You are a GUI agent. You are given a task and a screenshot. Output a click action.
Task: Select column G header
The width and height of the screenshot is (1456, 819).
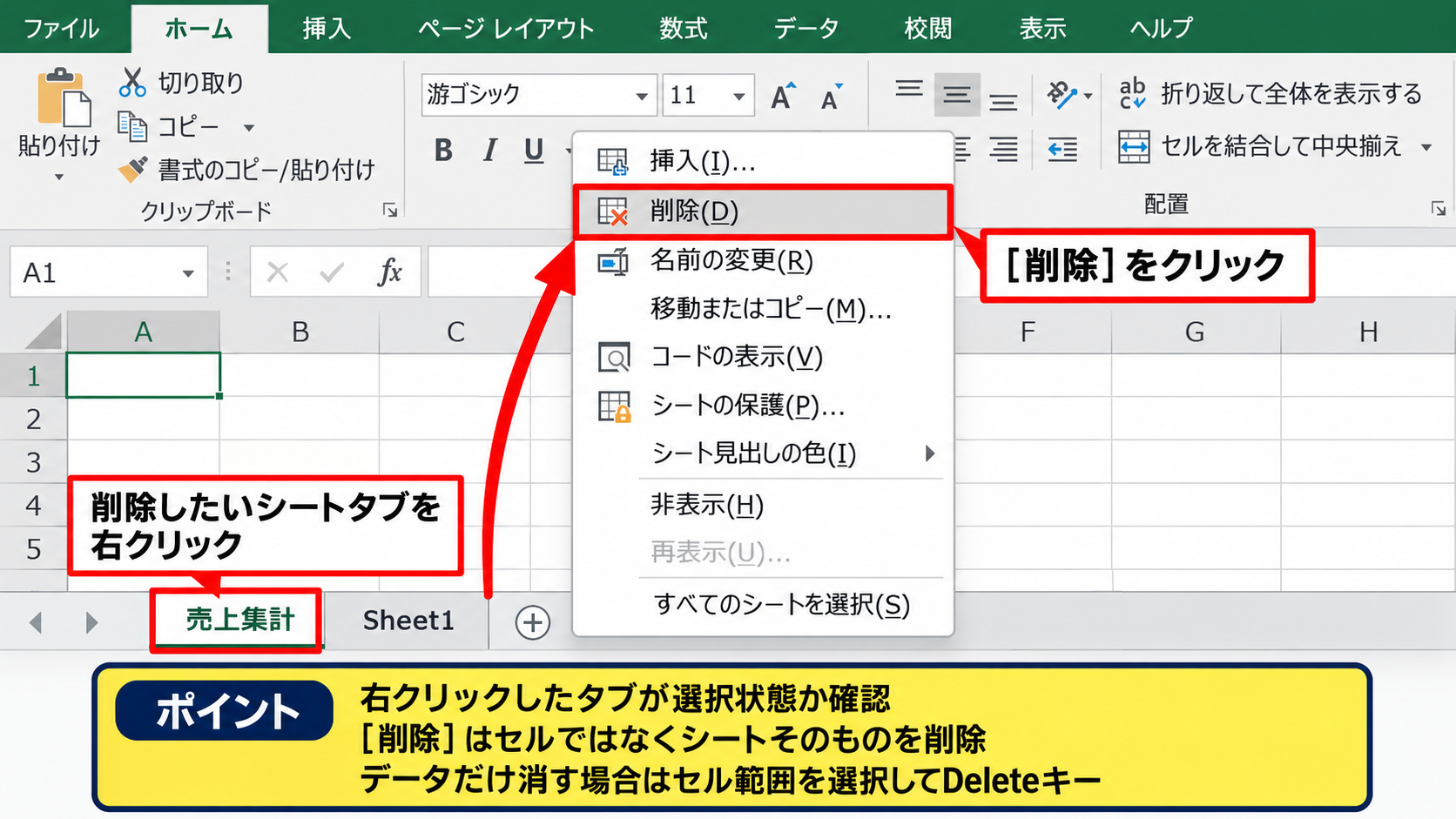[x=1196, y=332]
